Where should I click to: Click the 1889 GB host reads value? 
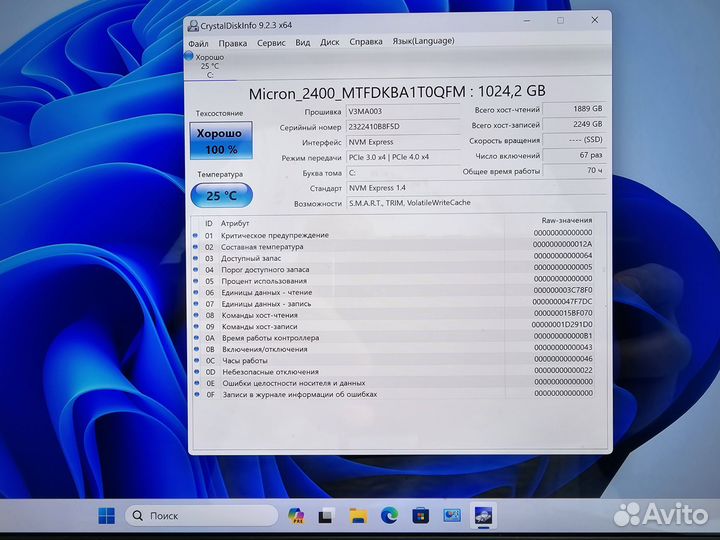(574, 109)
